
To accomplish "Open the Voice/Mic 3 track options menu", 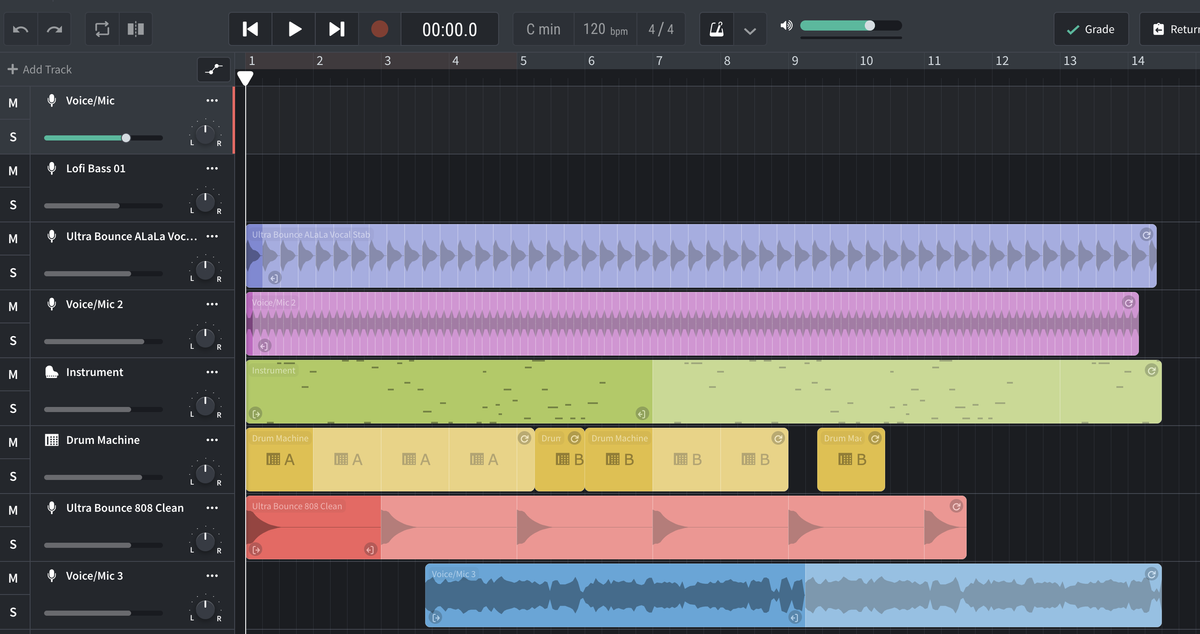I will [212, 576].
